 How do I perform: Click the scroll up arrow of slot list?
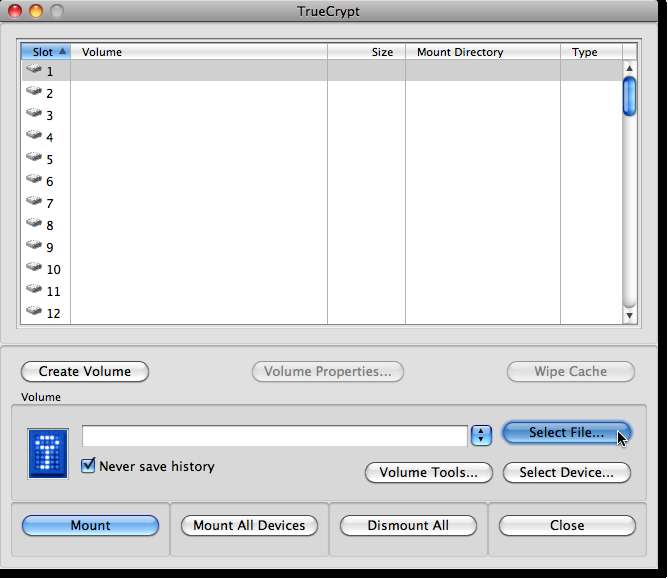(629, 68)
